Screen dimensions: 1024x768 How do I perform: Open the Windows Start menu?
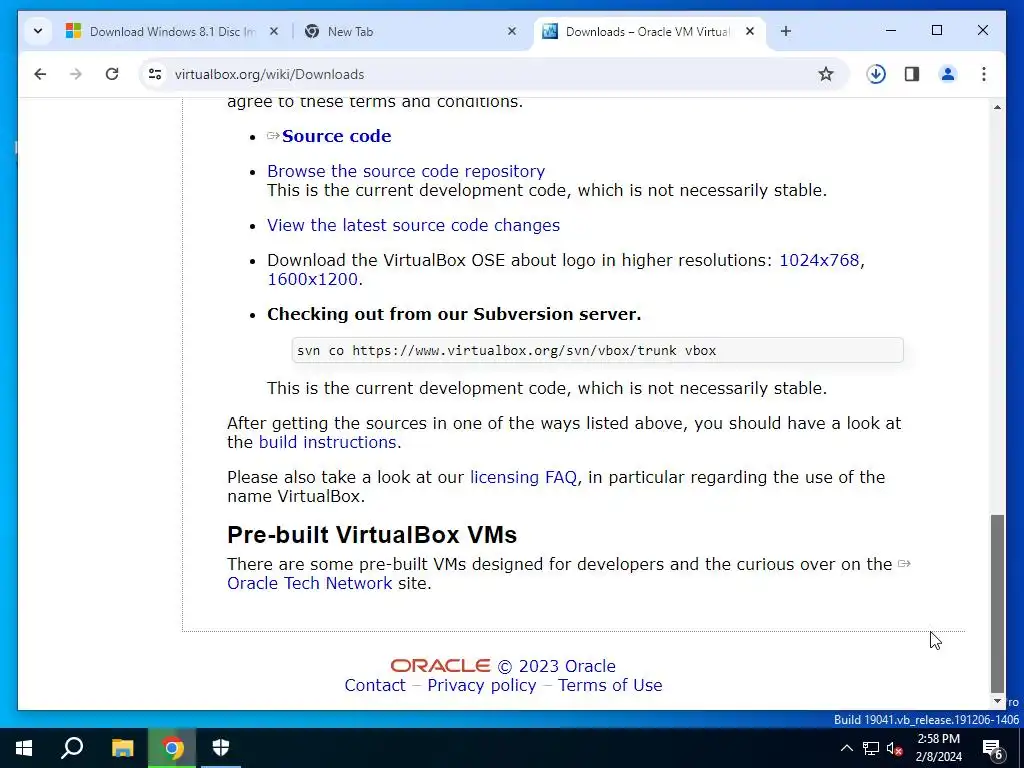click(24, 748)
